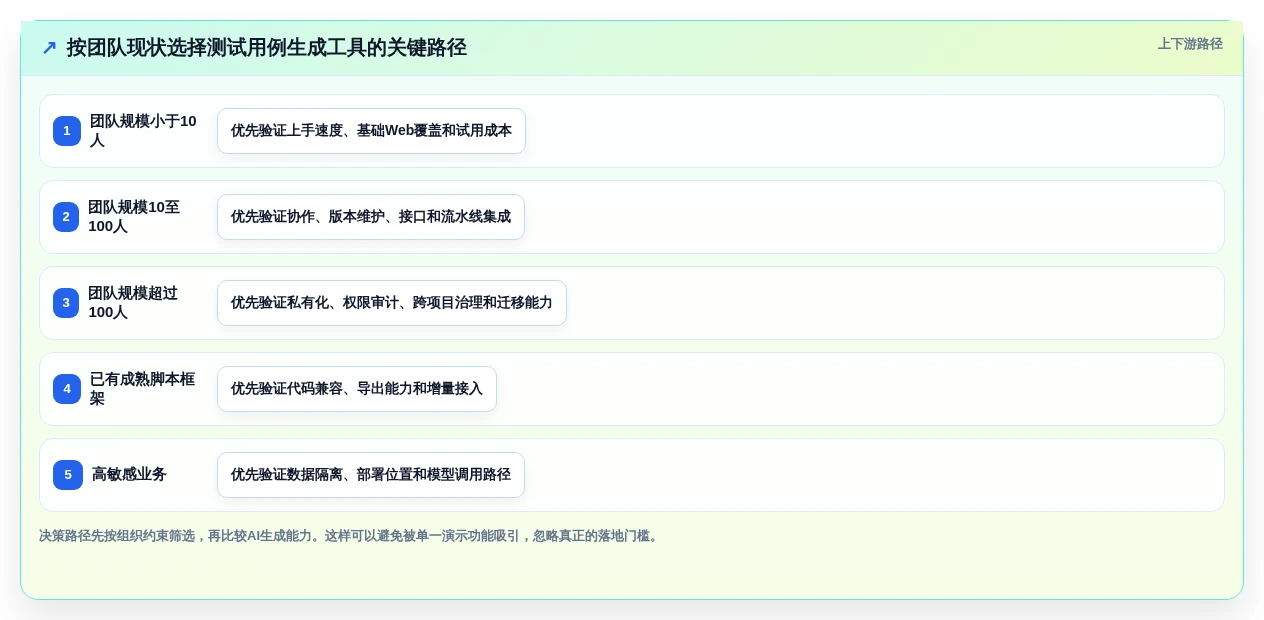Click the title 按团队现状选择测试用例生成工具的关键路径
Viewport: 1264px width, 620px height.
point(266,48)
